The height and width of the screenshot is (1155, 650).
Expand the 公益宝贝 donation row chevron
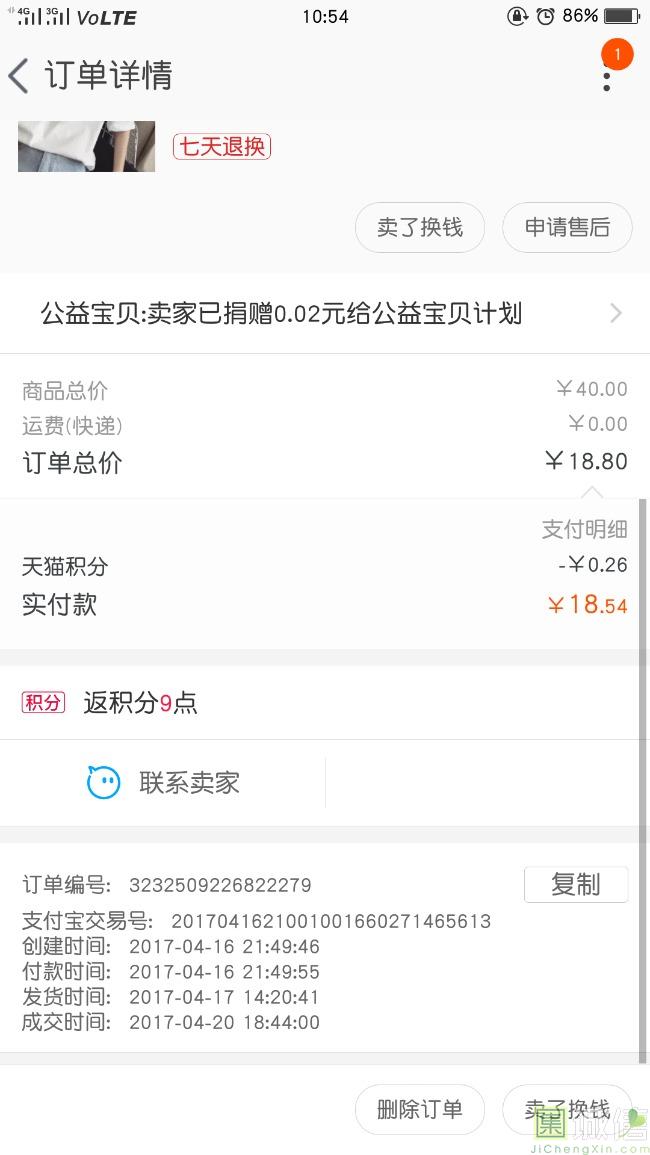pos(616,314)
